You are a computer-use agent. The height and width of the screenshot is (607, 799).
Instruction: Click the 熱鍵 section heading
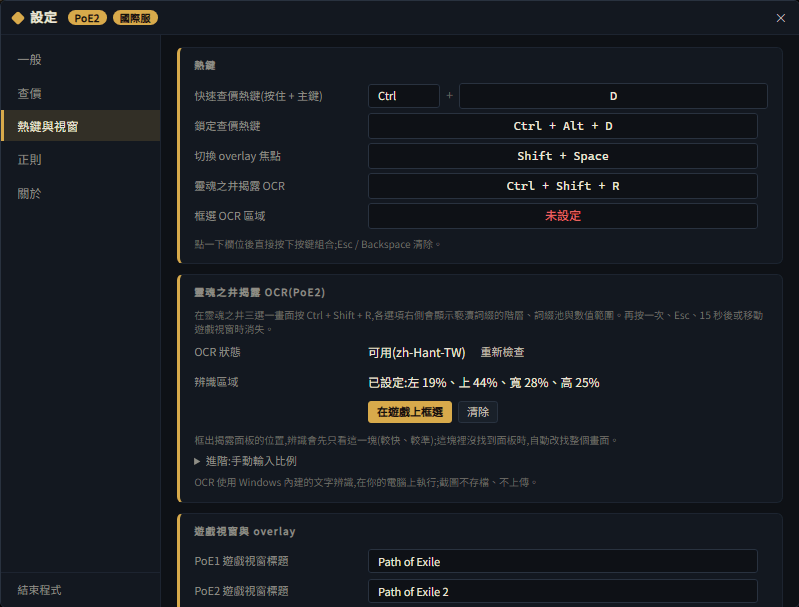tap(205, 65)
